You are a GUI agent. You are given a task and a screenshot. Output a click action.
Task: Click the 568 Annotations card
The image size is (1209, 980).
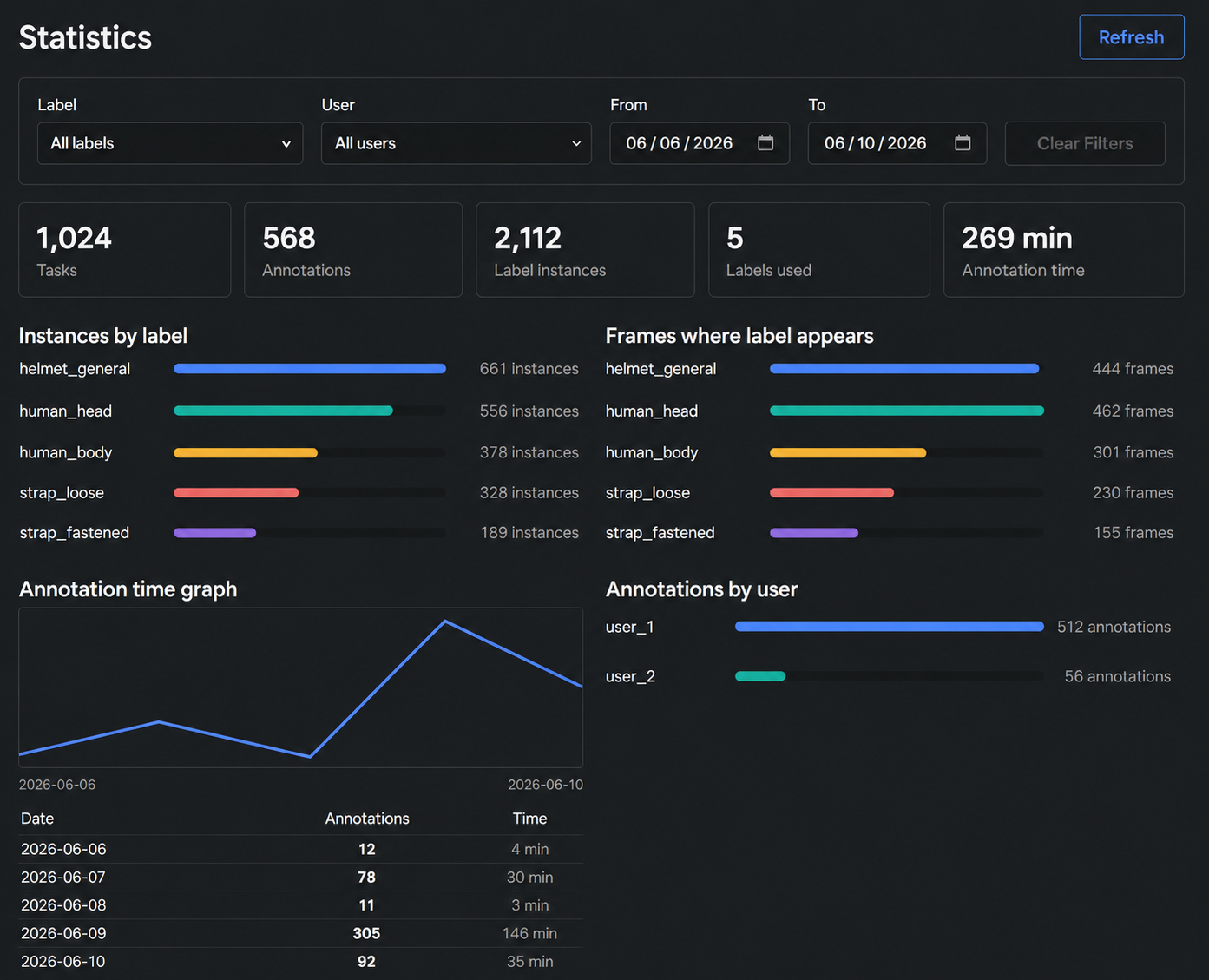click(x=353, y=250)
